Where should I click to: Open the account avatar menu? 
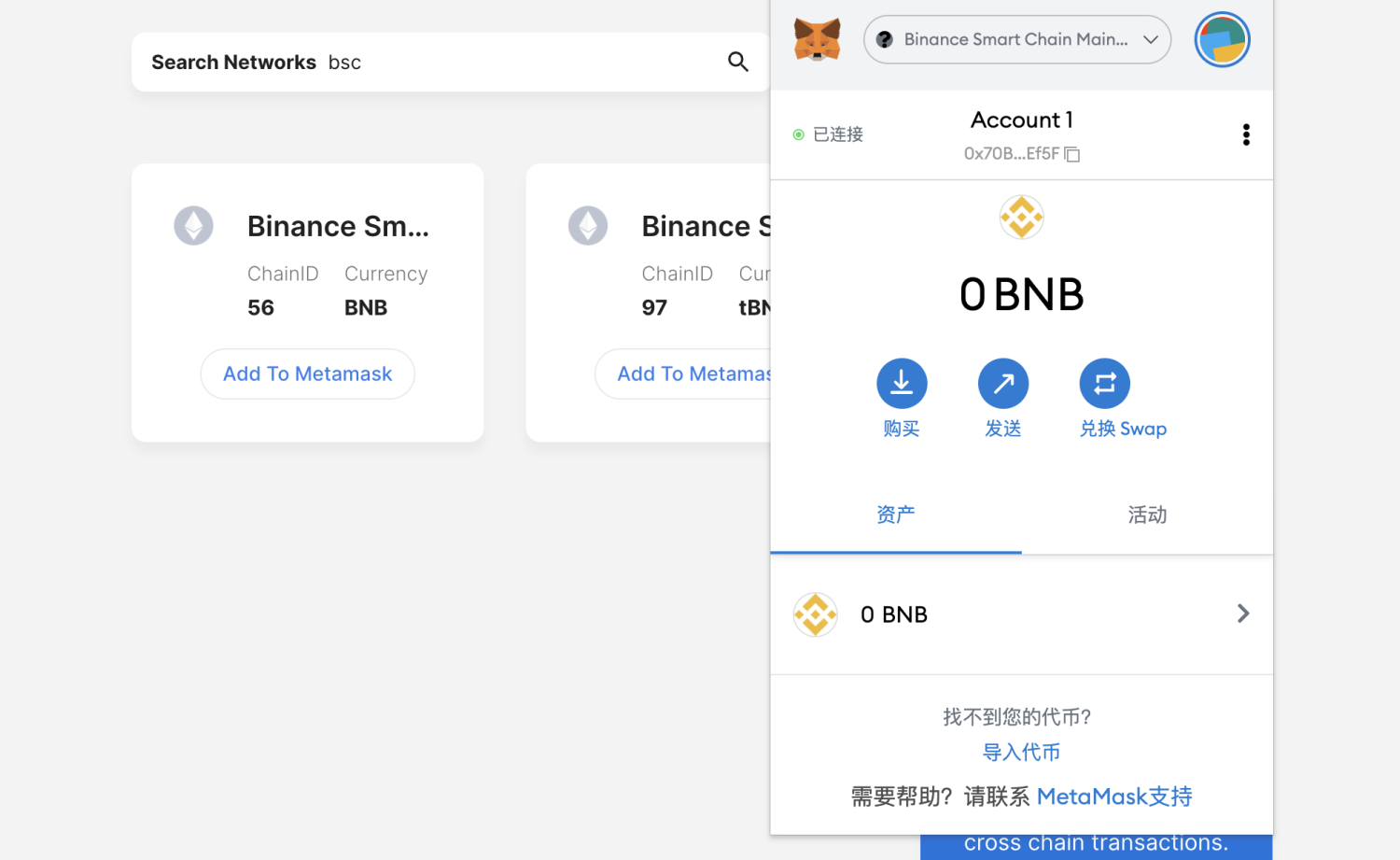(1222, 39)
